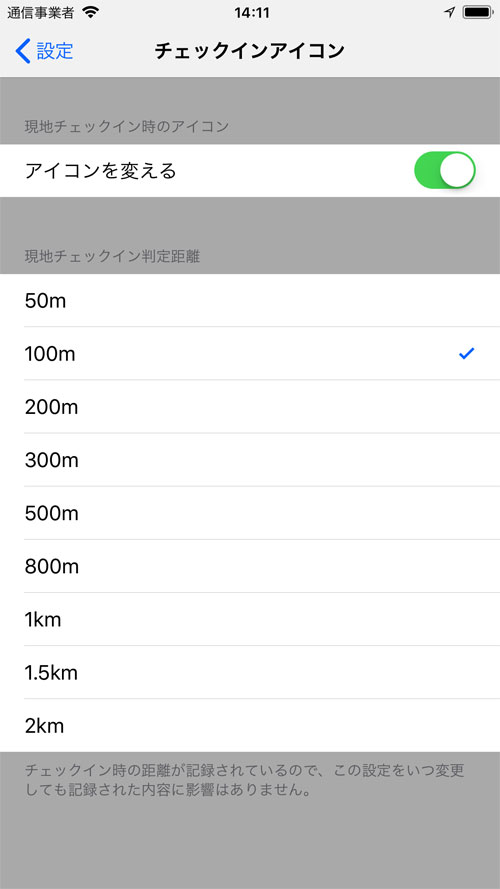Tap the blue checkmark beside 100m

[467, 354]
